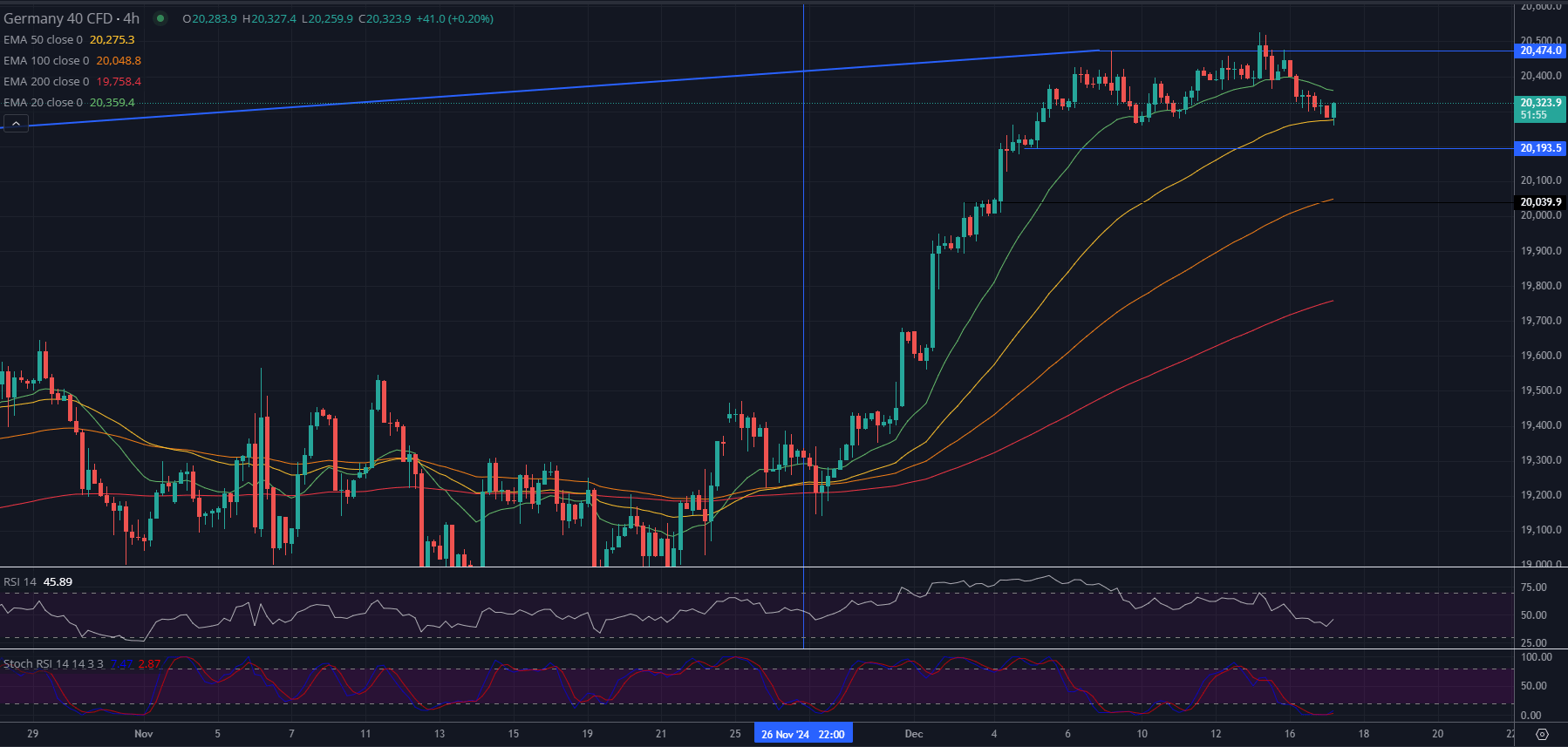Click the low price L20,259.9

[327, 18]
